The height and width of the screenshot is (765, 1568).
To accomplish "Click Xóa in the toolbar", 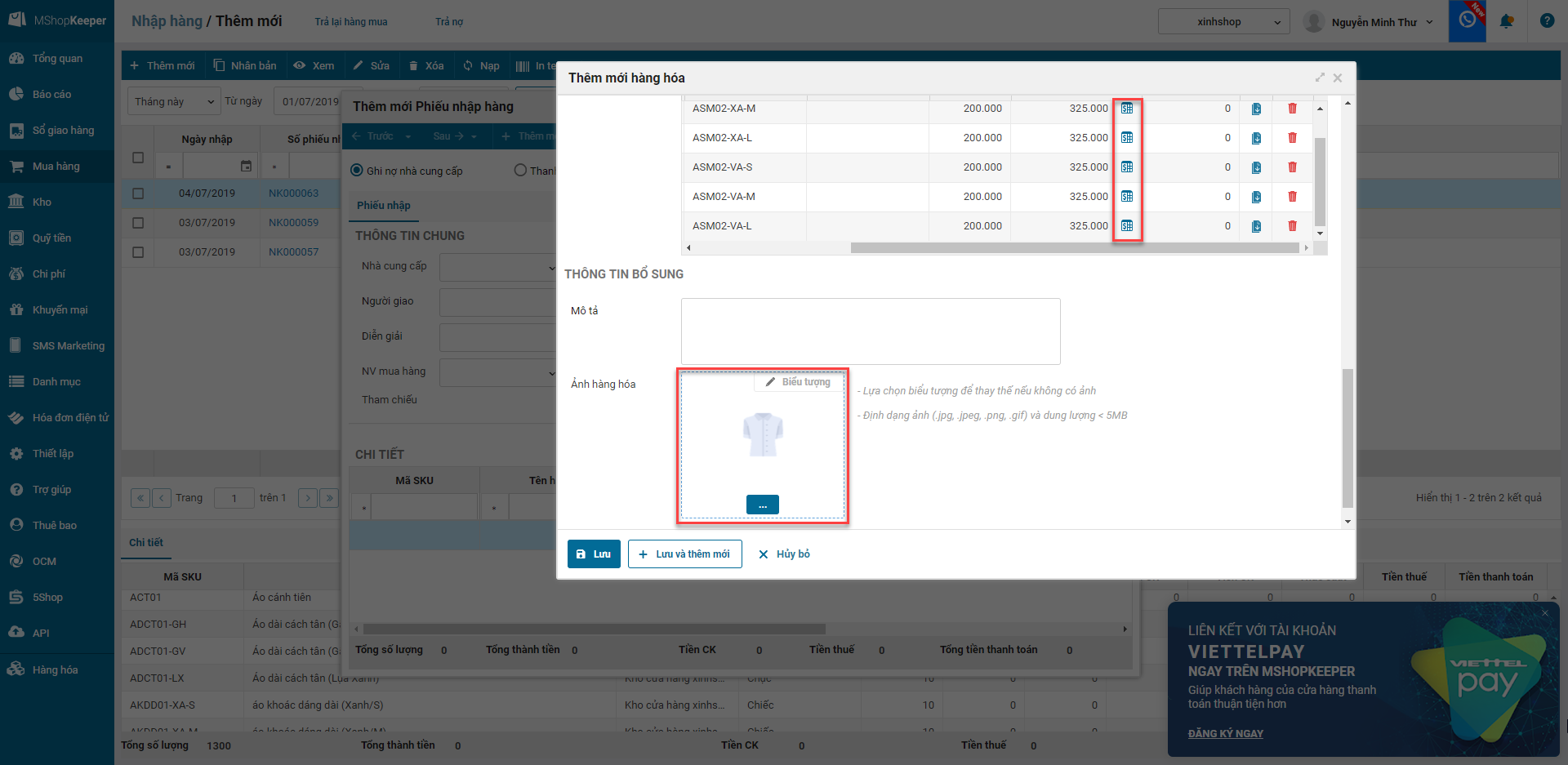I will (426, 66).
